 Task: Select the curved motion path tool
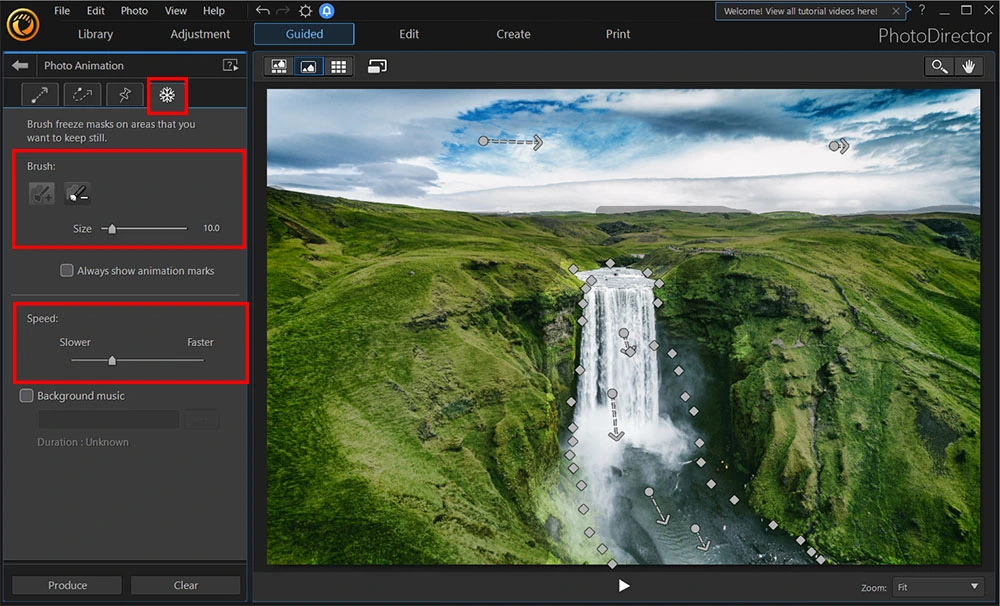click(82, 94)
